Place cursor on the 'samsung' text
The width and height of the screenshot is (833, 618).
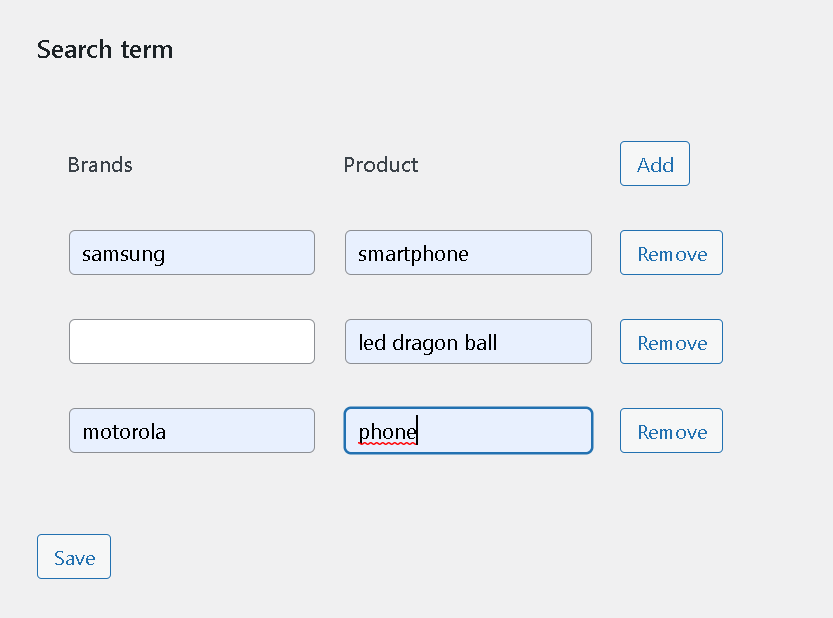click(123, 254)
